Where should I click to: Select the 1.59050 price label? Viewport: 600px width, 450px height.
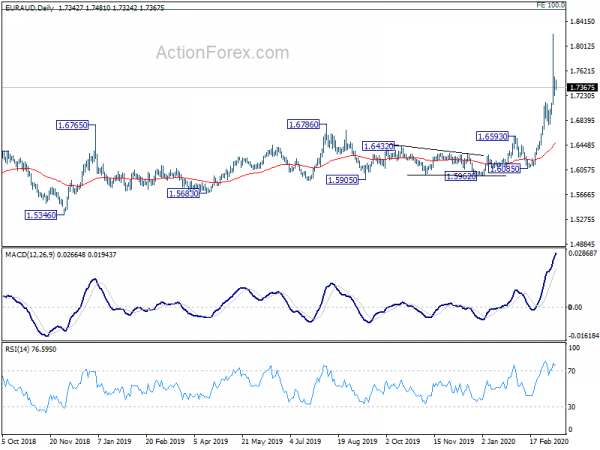[342, 180]
